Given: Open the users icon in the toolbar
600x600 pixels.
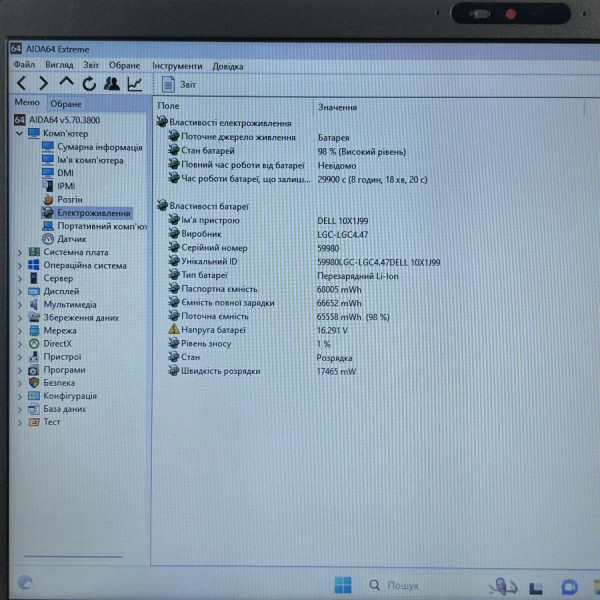Looking at the screenshot, I should [x=112, y=84].
